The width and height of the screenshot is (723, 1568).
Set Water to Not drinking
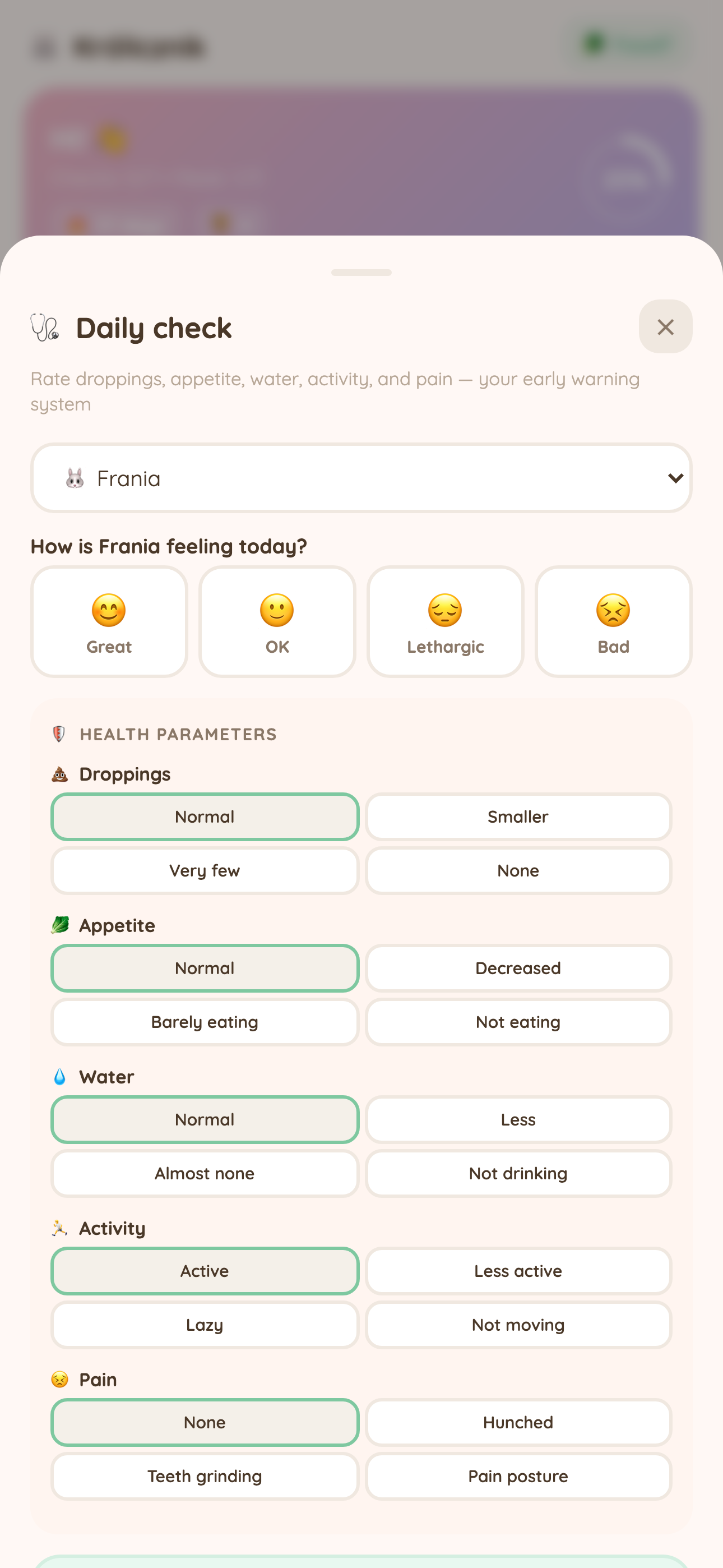518,1174
